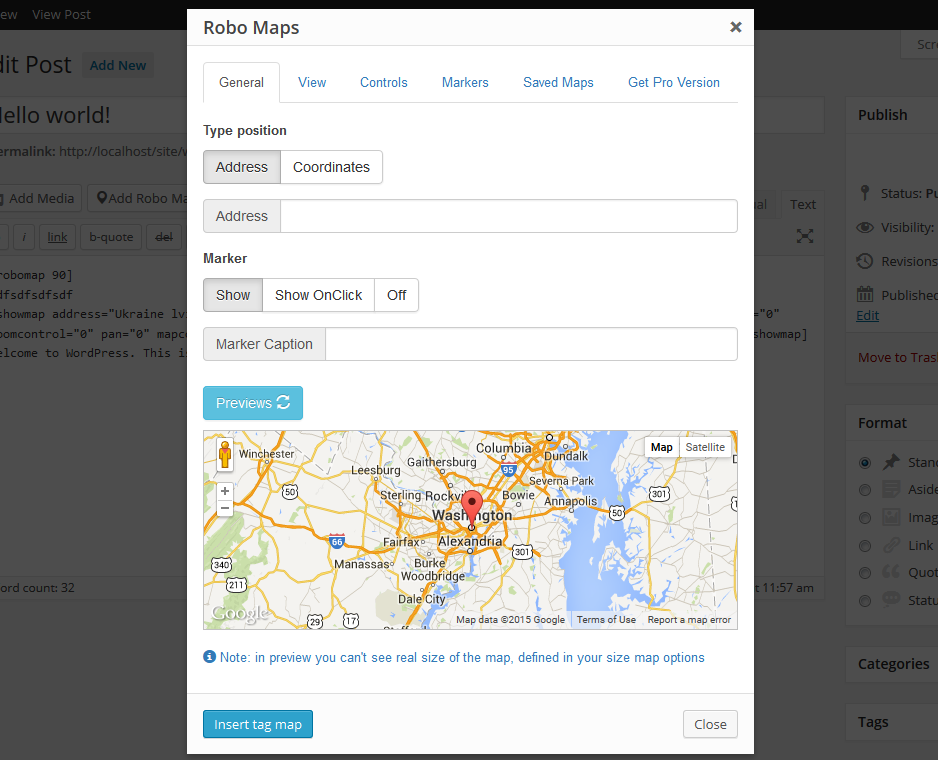Apply italic via i quicktag
This screenshot has height=760, width=938.
coord(24,237)
